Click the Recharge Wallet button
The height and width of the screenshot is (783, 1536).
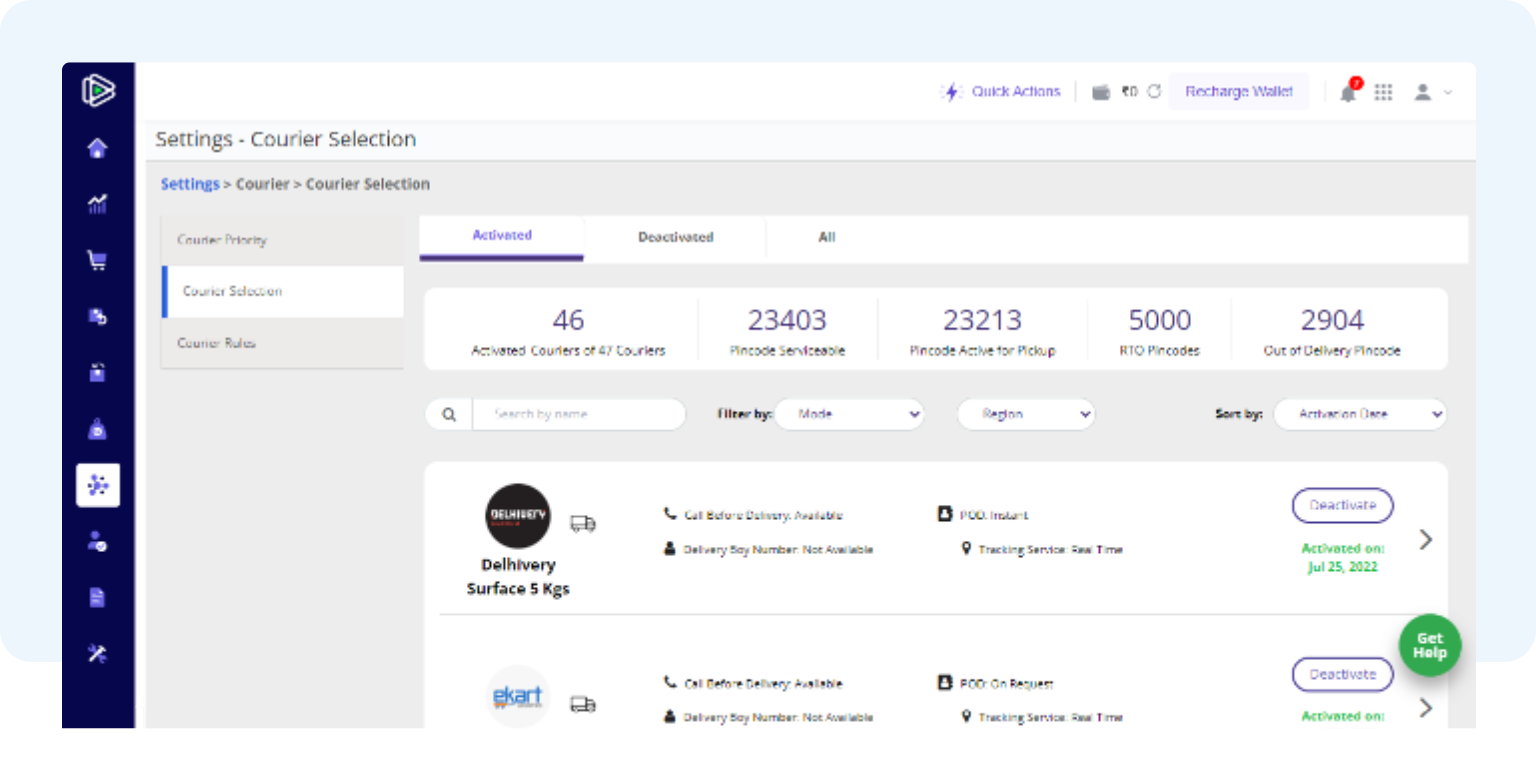(1239, 92)
